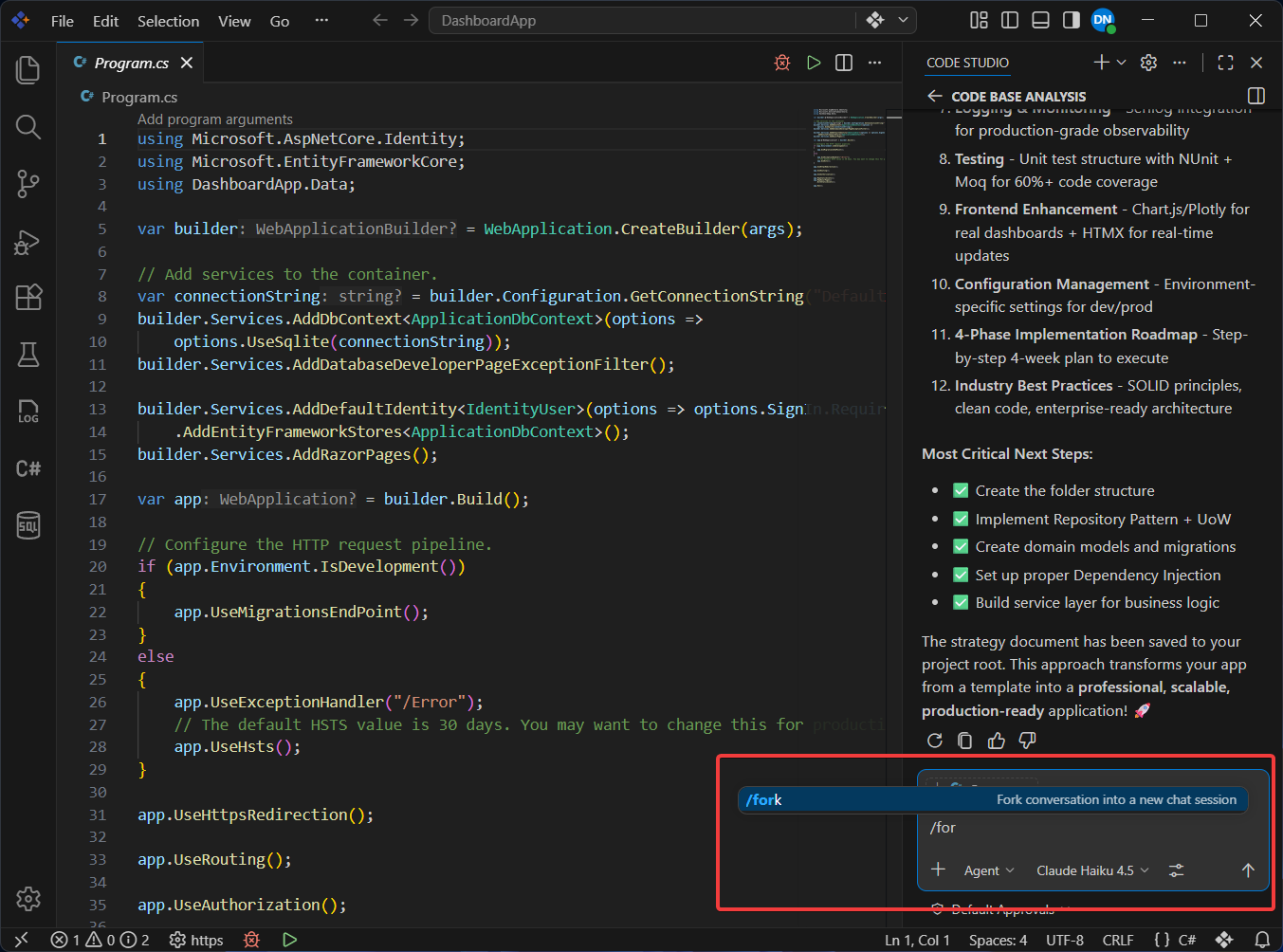The image size is (1283, 952).
Task: Open the Search view in the activity bar
Action: tap(28, 126)
